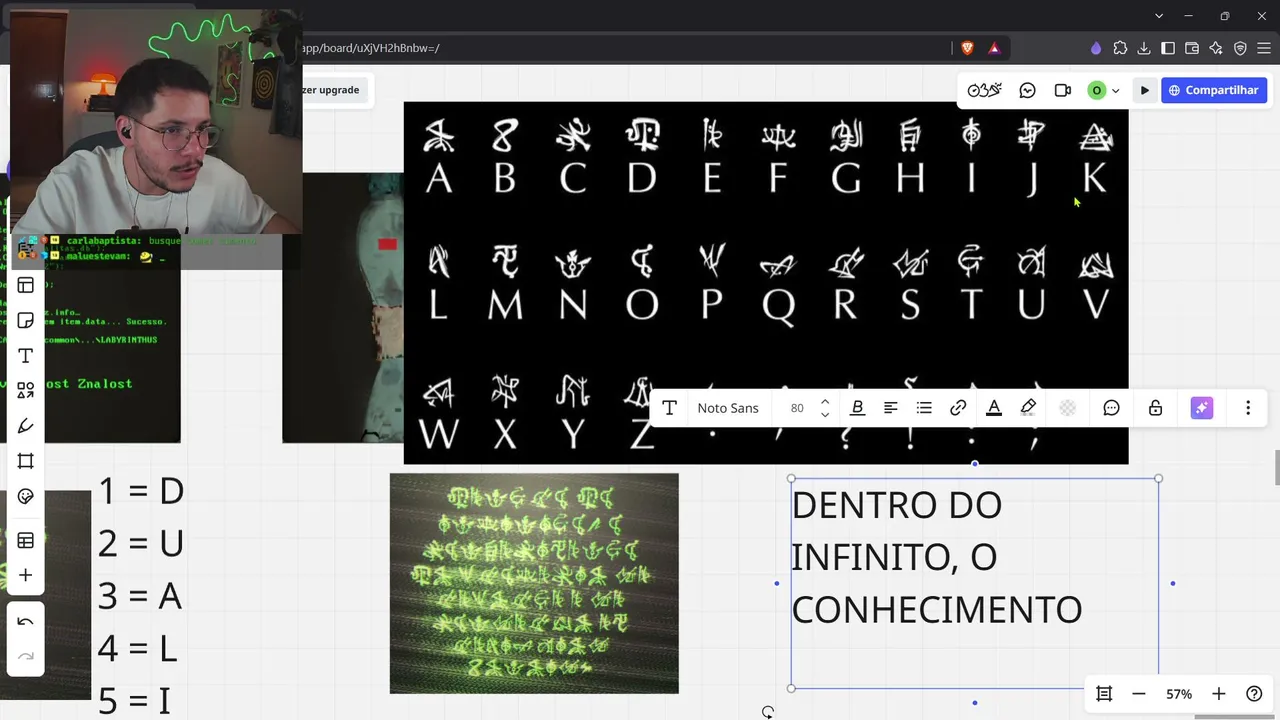
Task: Insert a link on selected text
Action: pos(958,408)
